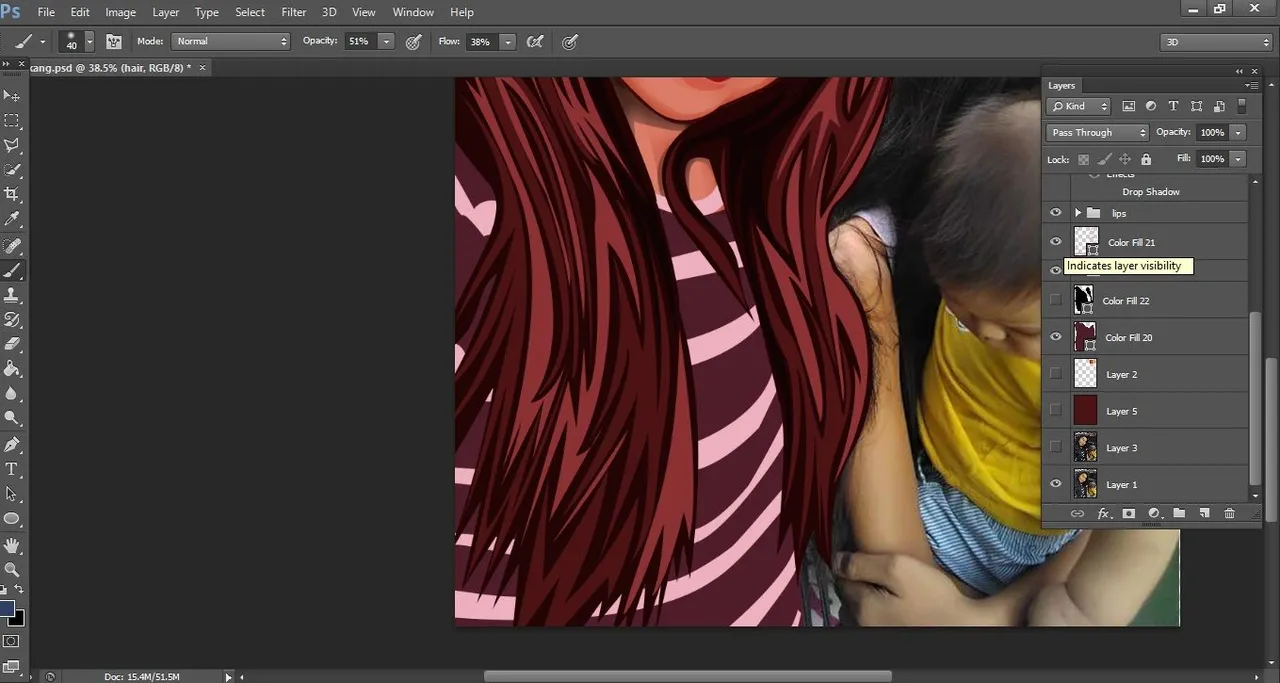1280x683 pixels.
Task: Select the Eyedropper tool
Action: tap(12, 220)
